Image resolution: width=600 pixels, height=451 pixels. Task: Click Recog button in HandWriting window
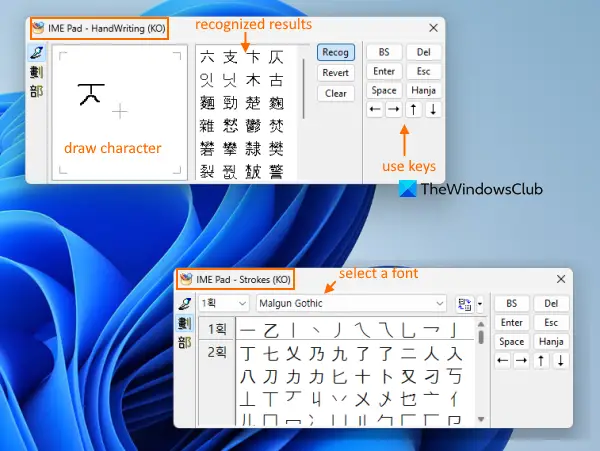336,52
